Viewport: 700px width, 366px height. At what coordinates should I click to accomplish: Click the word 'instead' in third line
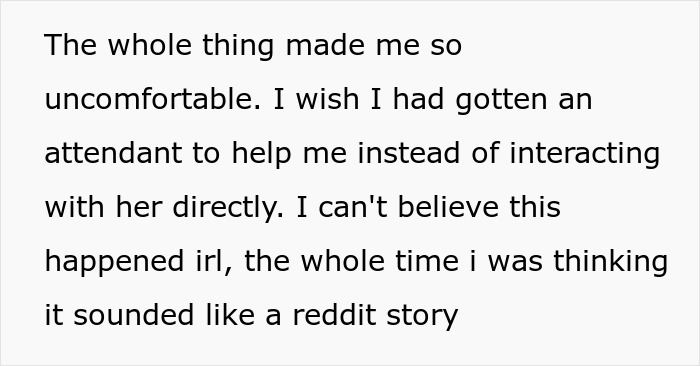click(x=408, y=153)
